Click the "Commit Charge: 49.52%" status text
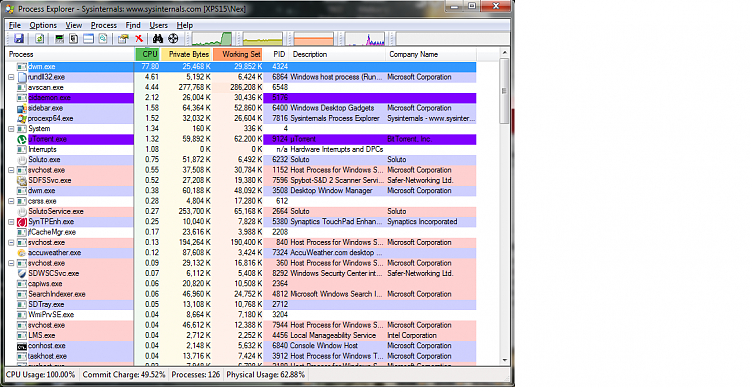The image size is (750, 387). [x=124, y=375]
